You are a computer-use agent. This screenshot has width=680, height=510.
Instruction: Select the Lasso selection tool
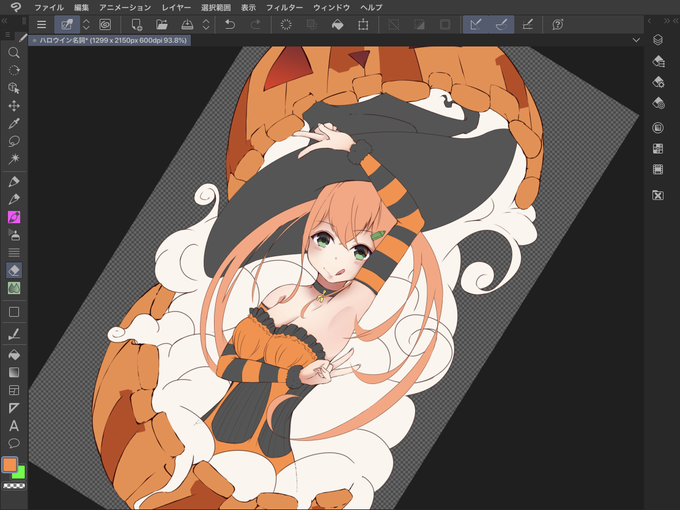[14, 141]
